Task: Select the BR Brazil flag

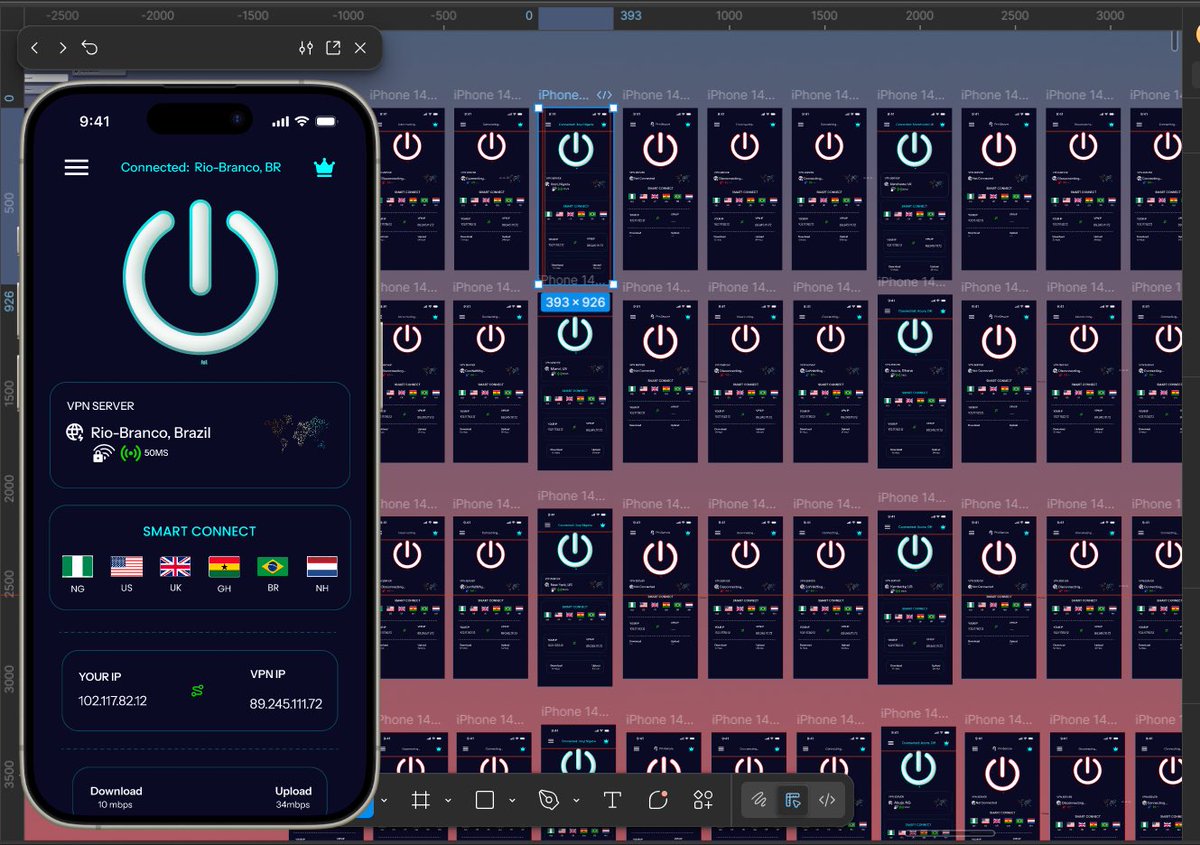Action: 273,567
